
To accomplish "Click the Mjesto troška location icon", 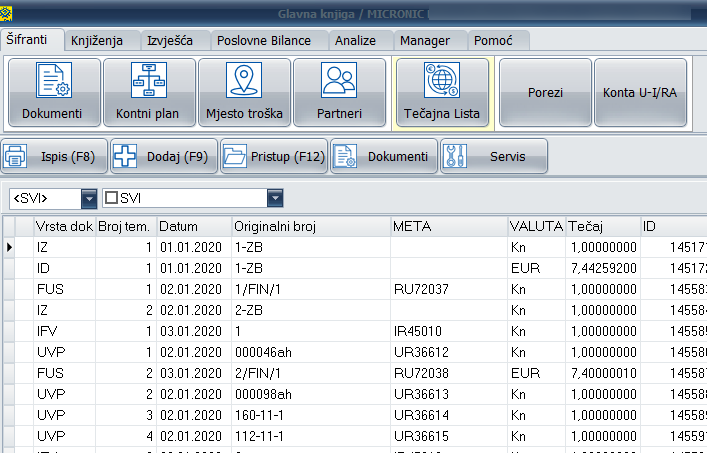I will (243, 81).
